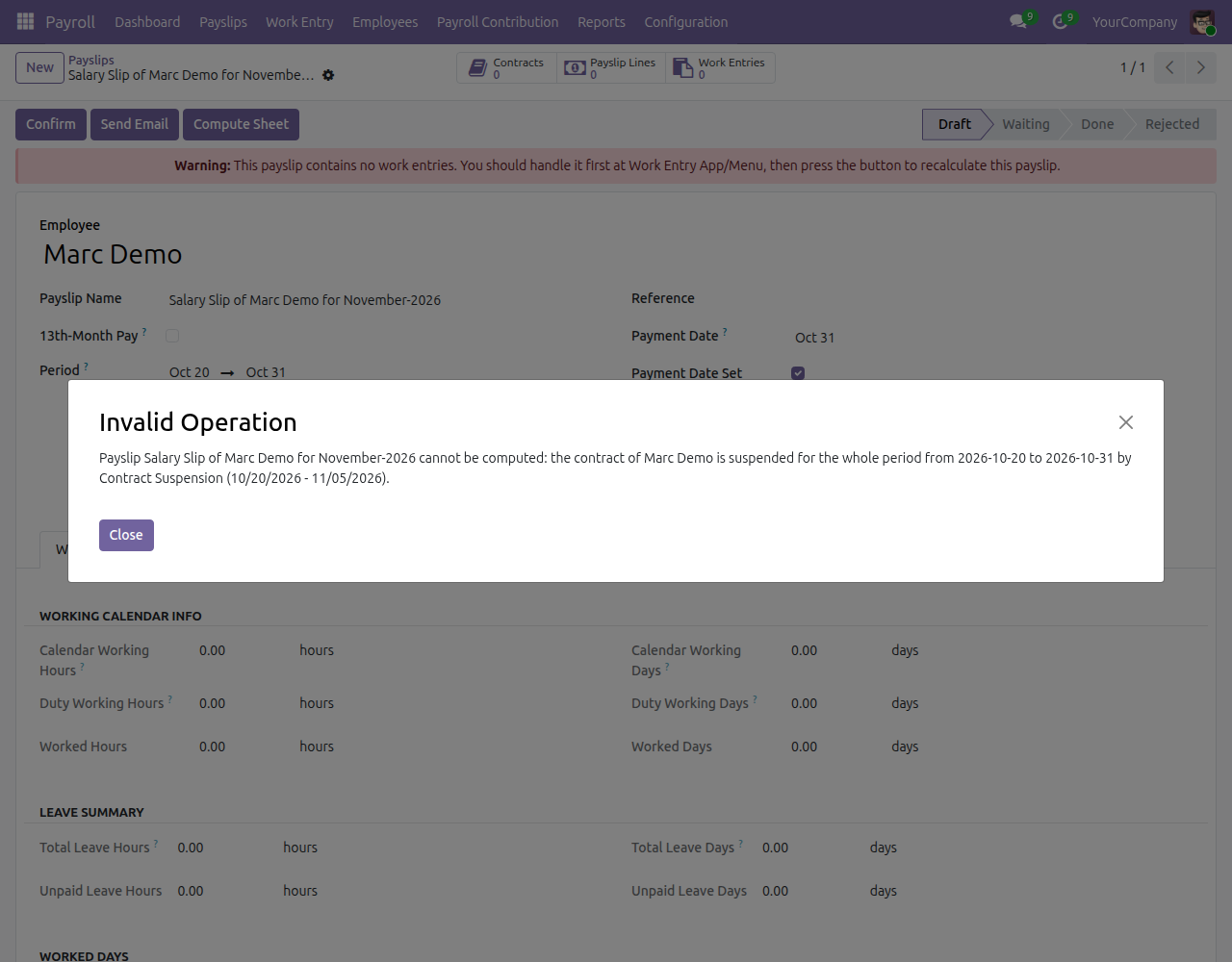
Task: Open the activities clock icon
Action: click(1060, 21)
